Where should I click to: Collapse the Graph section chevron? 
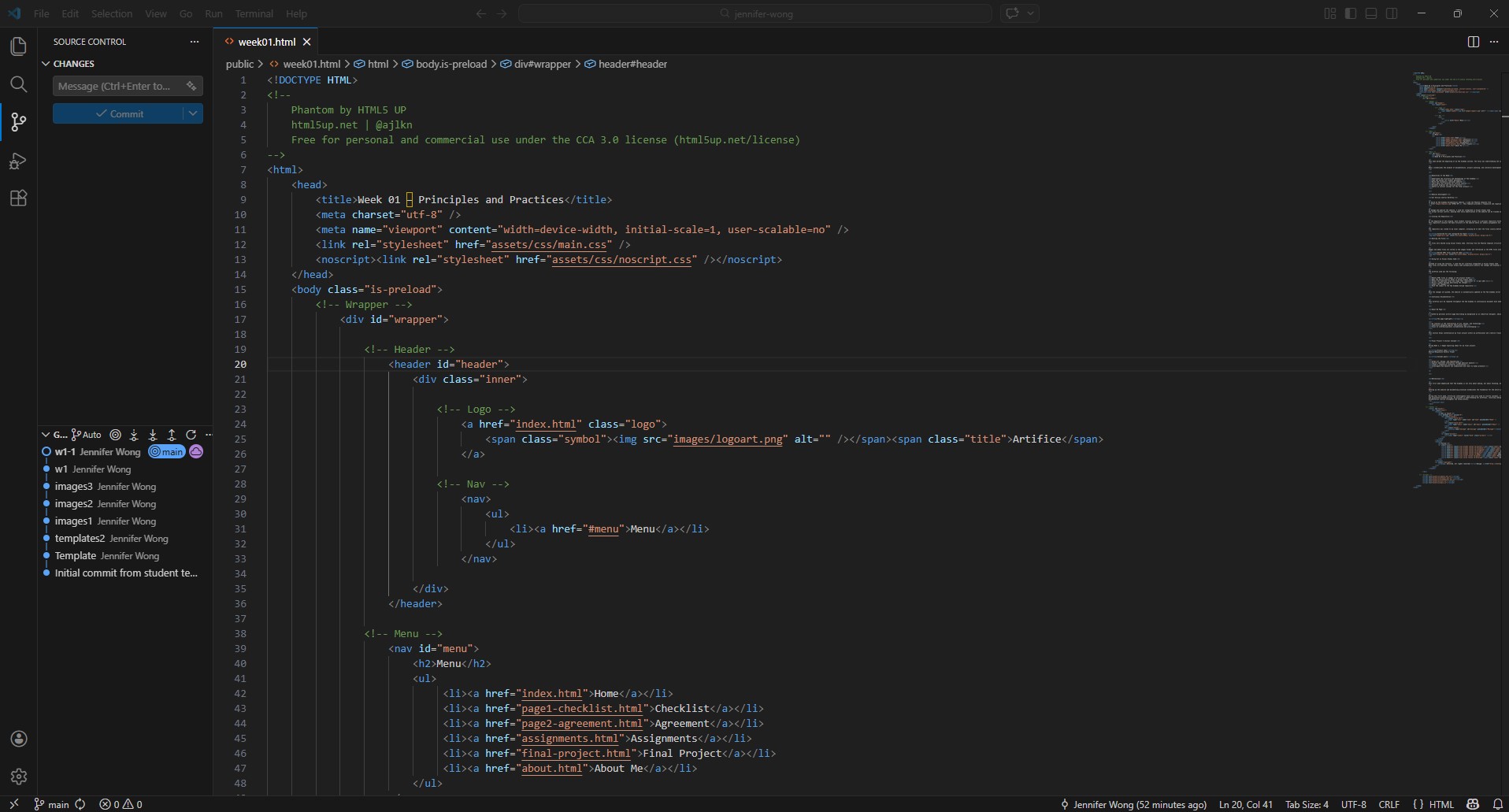pyautogui.click(x=46, y=435)
